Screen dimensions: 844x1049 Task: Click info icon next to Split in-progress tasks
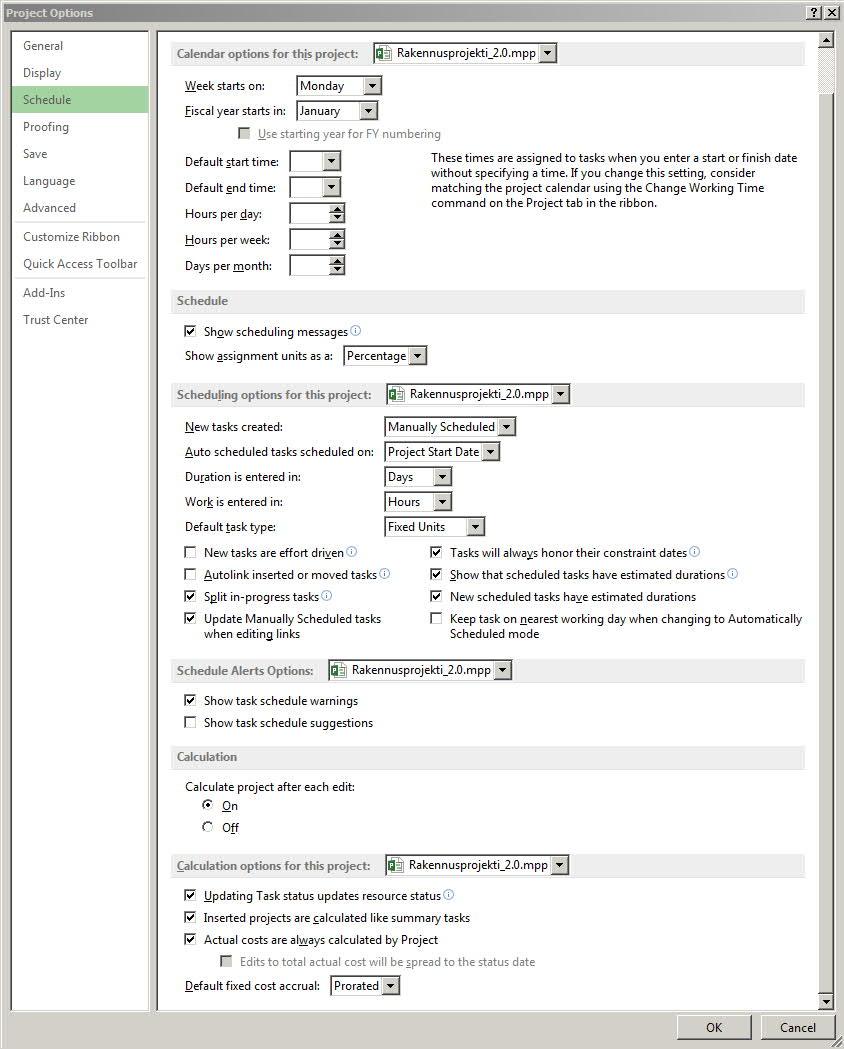[x=326, y=596]
